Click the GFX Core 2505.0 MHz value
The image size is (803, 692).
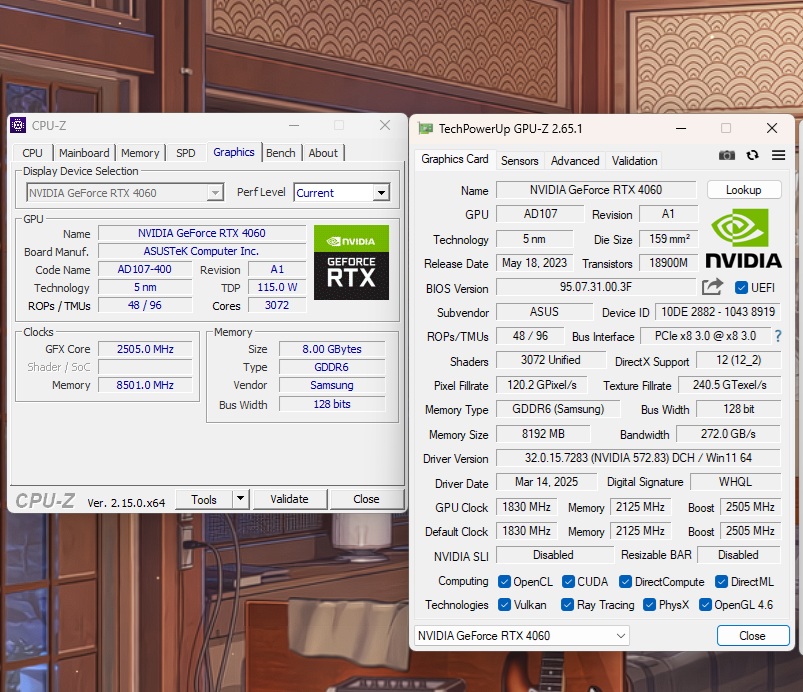(145, 349)
